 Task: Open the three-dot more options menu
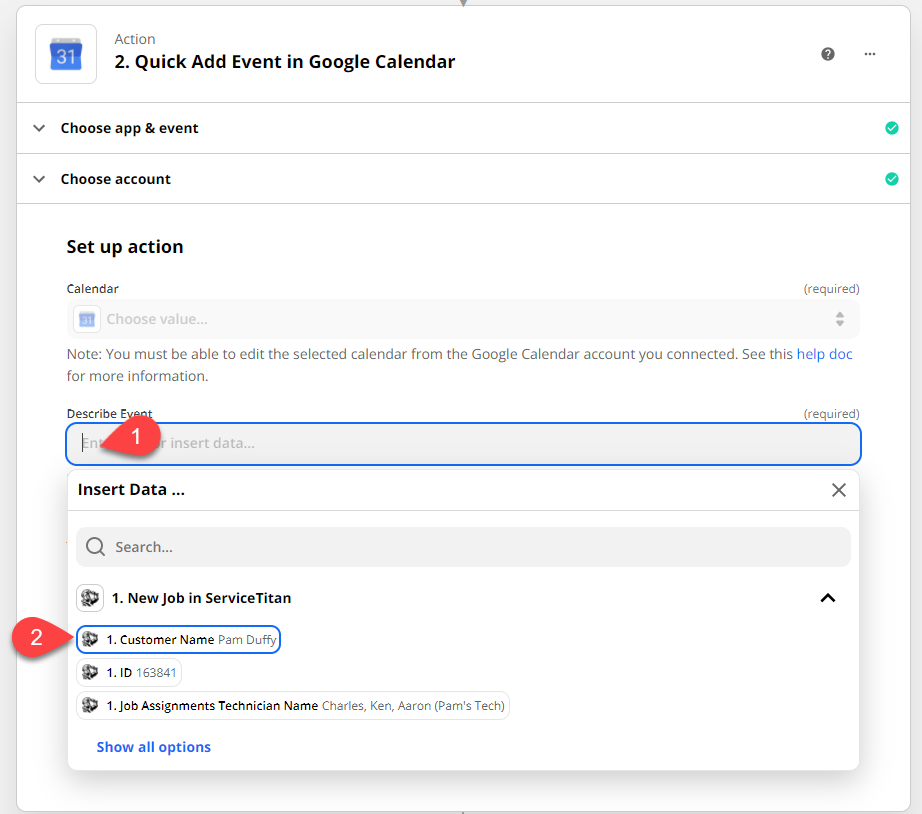pyautogui.click(x=870, y=54)
